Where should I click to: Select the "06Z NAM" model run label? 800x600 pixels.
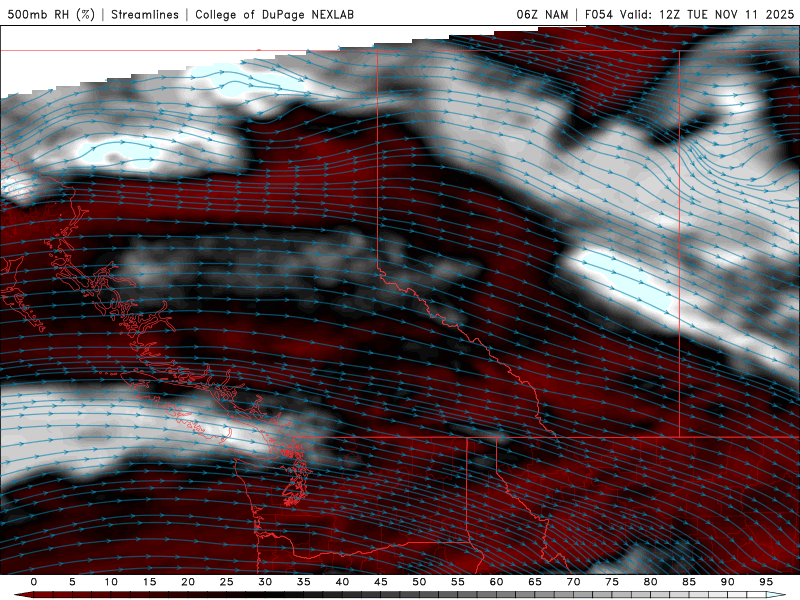coord(542,14)
